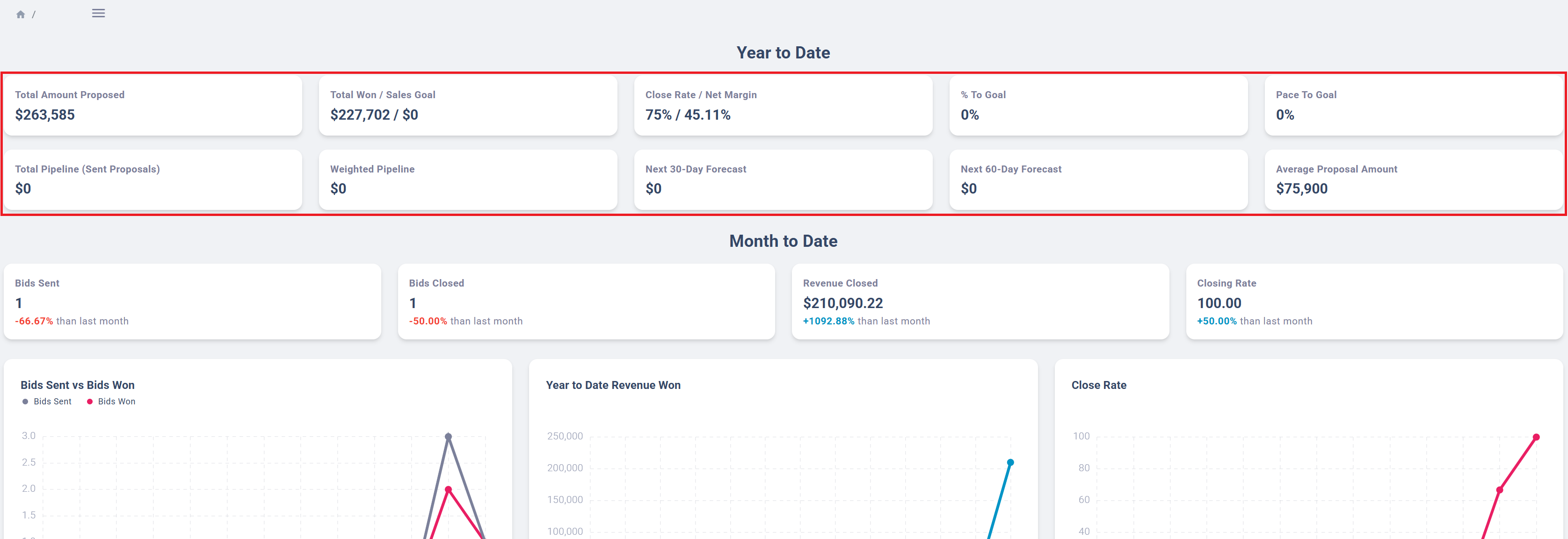Click the blue revenue chart data point
1568x539 pixels.
[x=1010, y=462]
